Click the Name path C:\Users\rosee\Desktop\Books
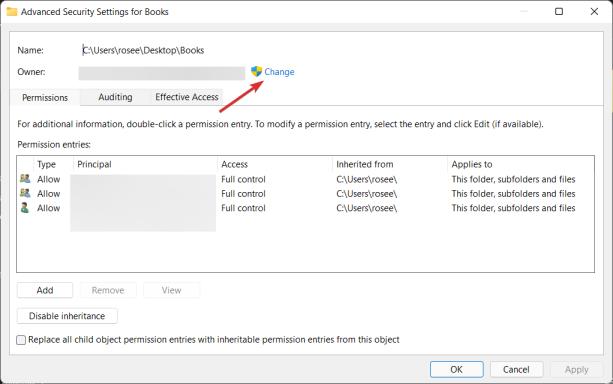 pyautogui.click(x=143, y=50)
